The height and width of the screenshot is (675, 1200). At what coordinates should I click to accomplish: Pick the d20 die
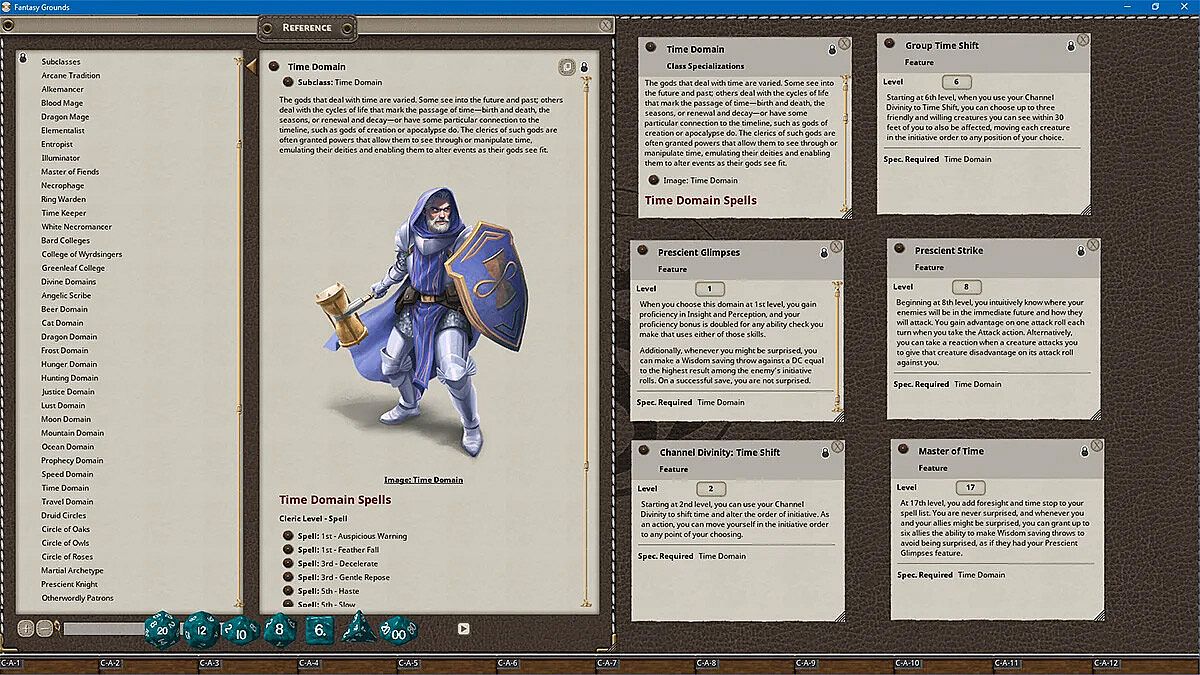click(162, 629)
